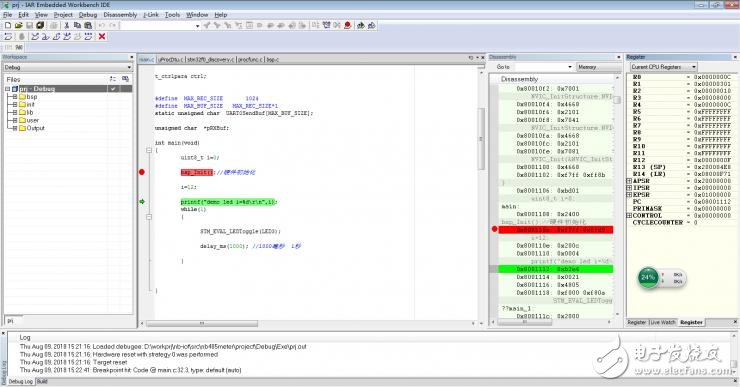This screenshot has height=387, width=740.
Task: Switch to the Build log tab
Action: click(x=42, y=381)
